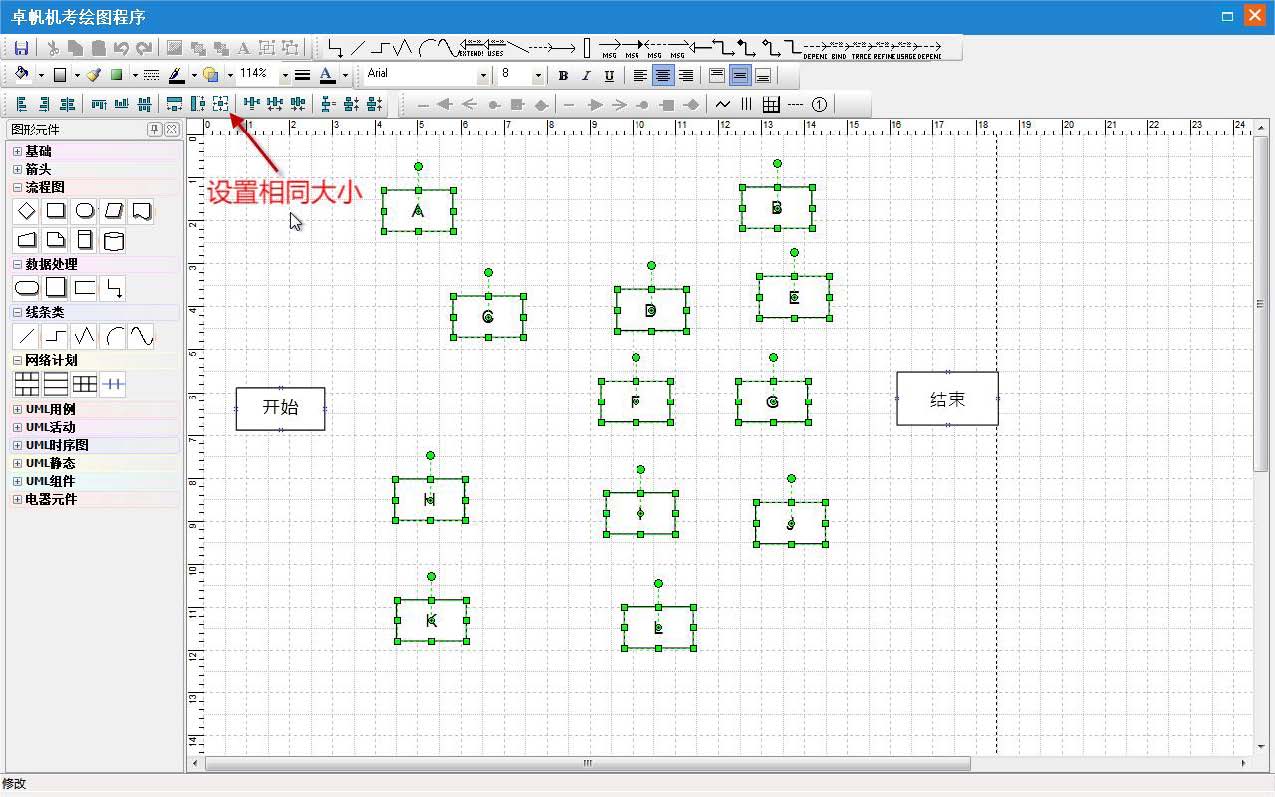Click the zigzag line icon in bottom toolbar
The width and height of the screenshot is (1275, 797).
[723, 104]
